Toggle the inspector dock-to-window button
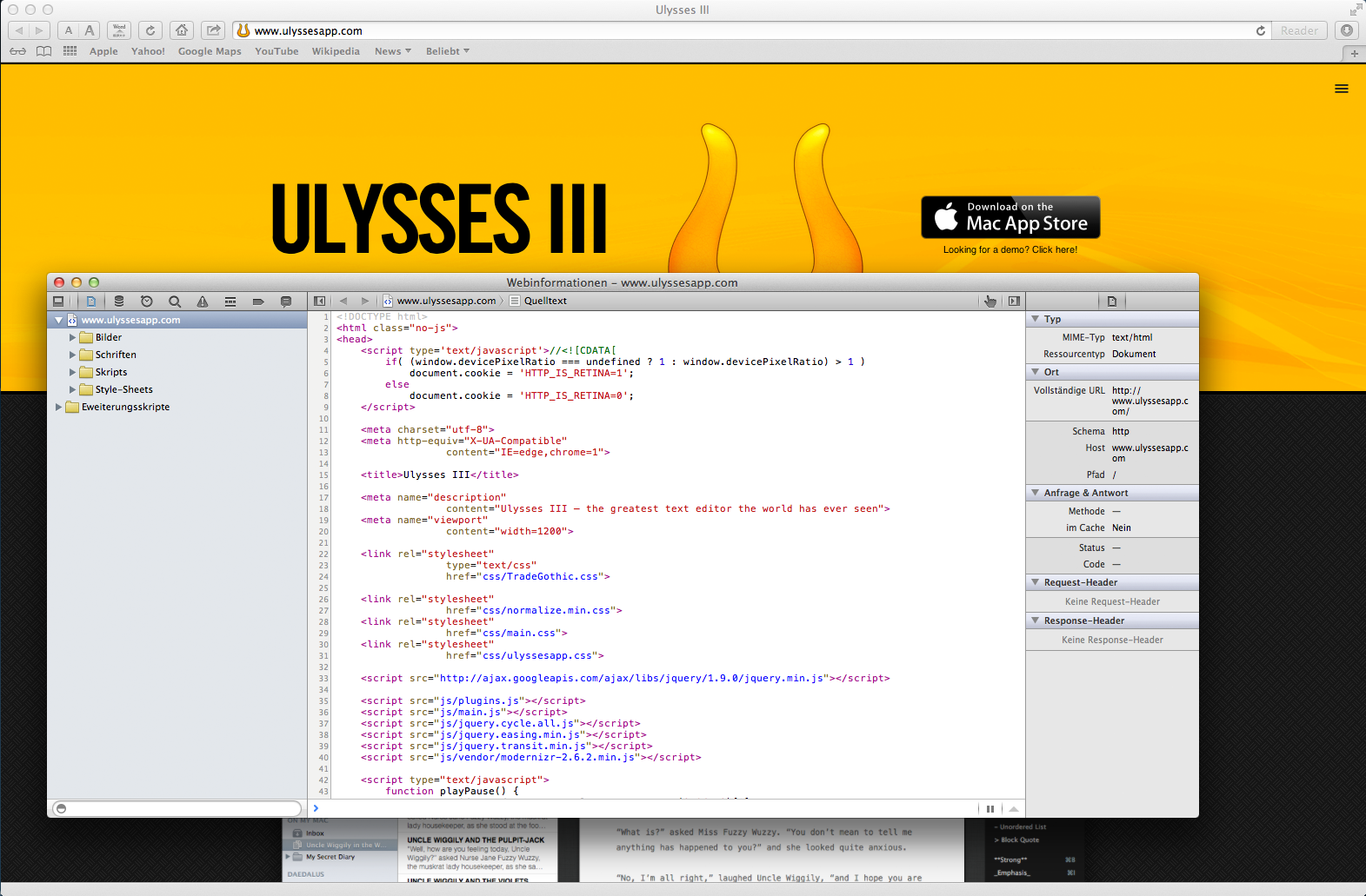1366x896 pixels. [x=58, y=302]
